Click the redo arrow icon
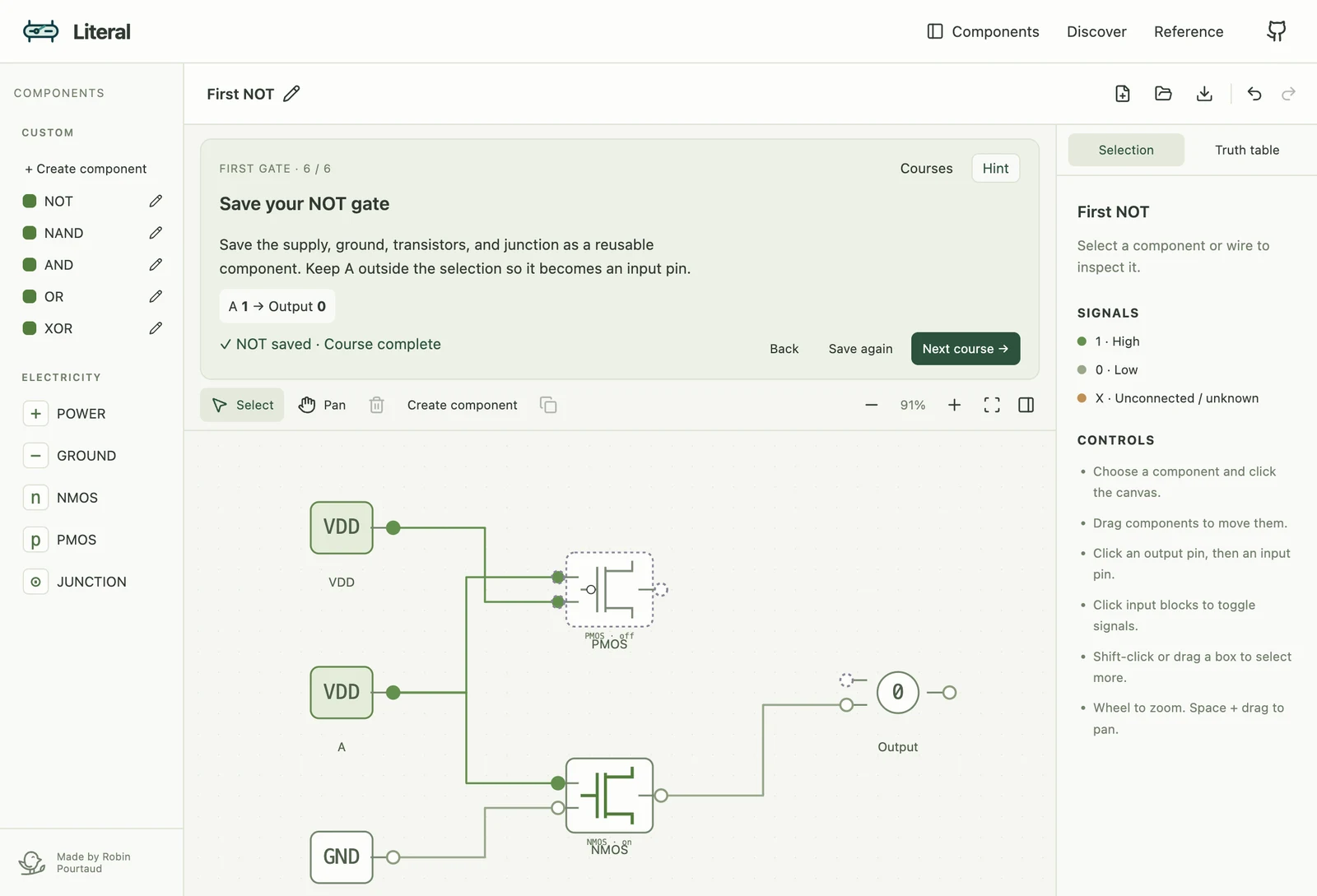 [x=1288, y=94]
